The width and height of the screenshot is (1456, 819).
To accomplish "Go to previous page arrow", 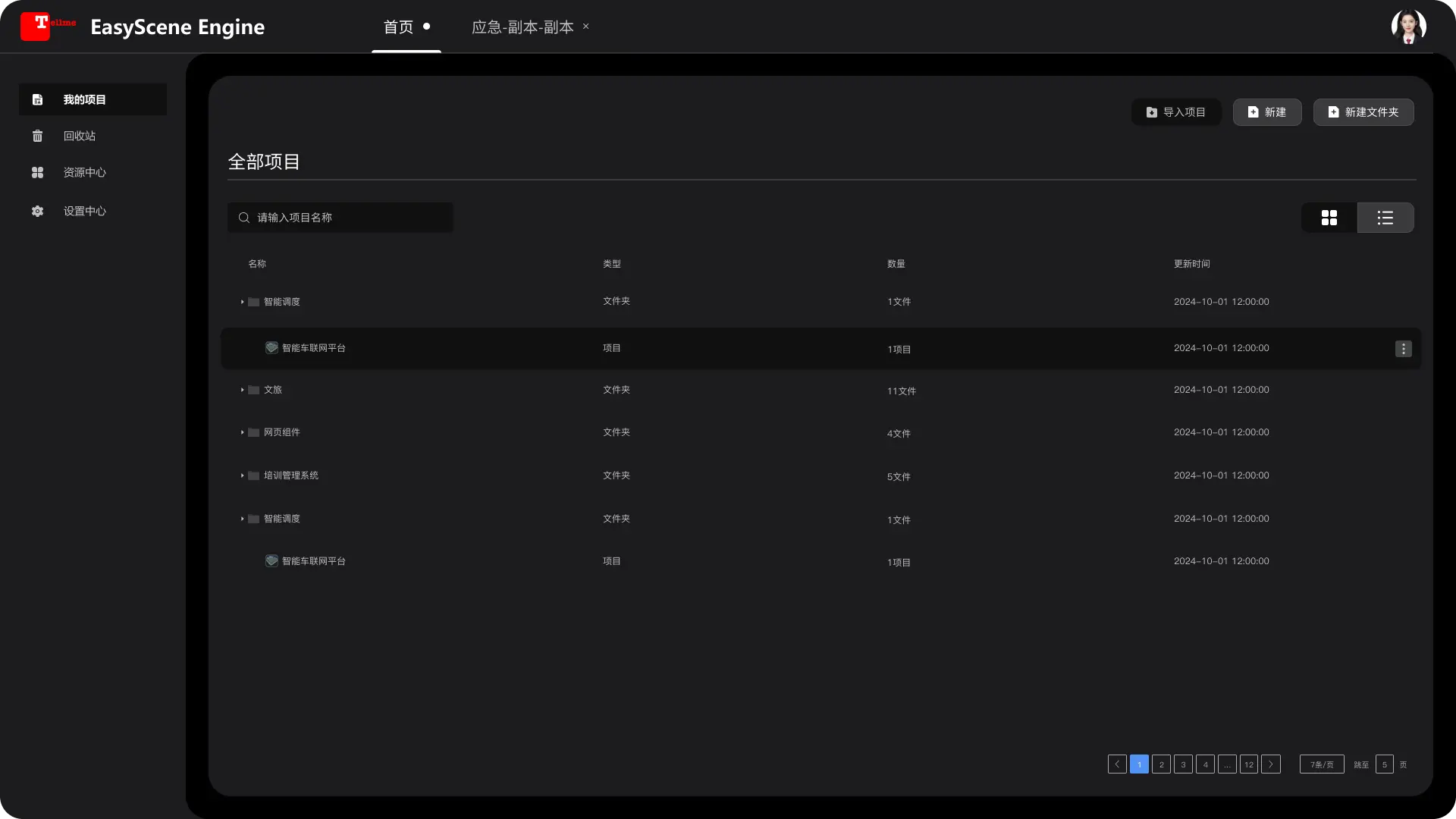I will tap(1117, 764).
